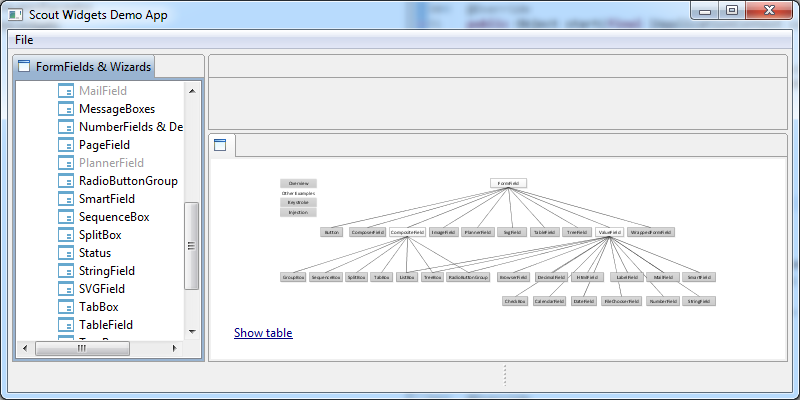Click the tree scrollbar down arrow

pos(192,332)
